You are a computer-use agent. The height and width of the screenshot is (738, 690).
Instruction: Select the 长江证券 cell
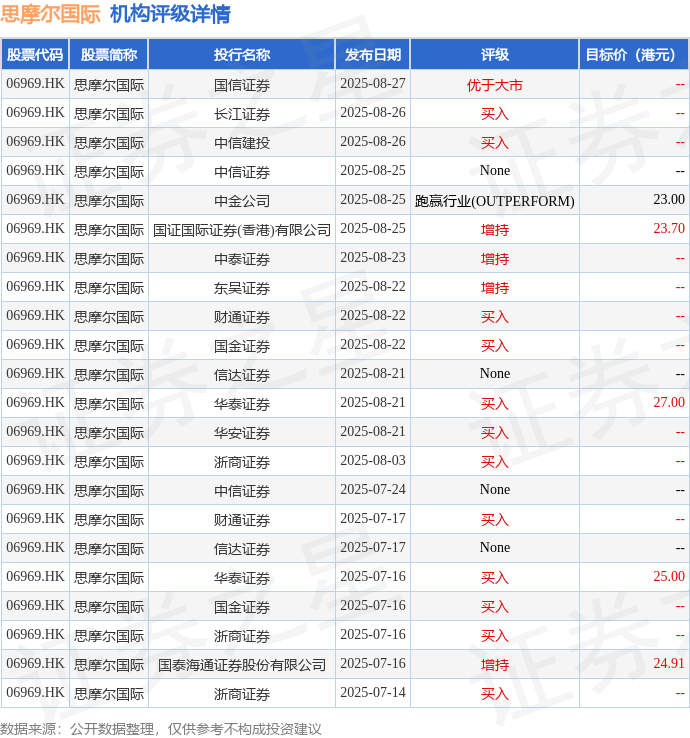(242, 114)
